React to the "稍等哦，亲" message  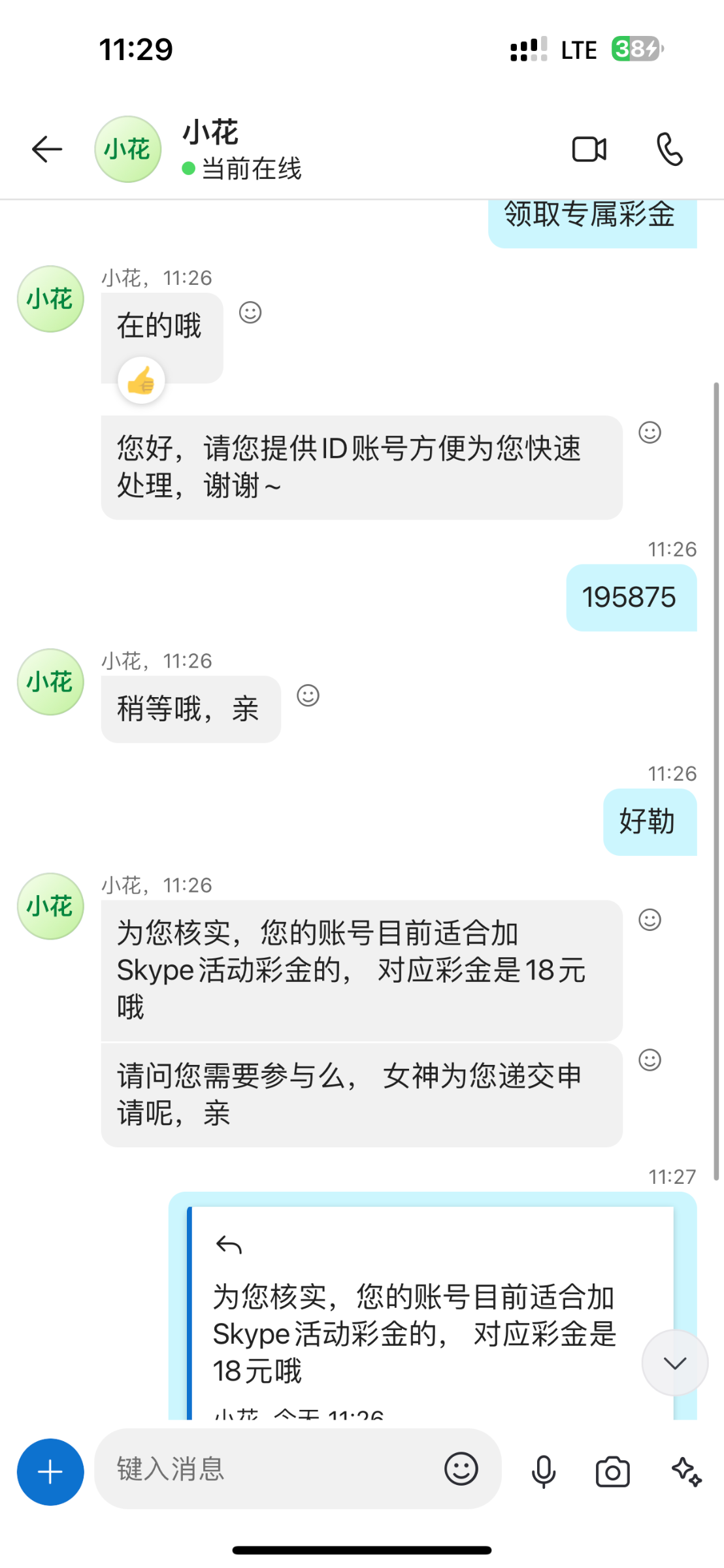tap(308, 695)
